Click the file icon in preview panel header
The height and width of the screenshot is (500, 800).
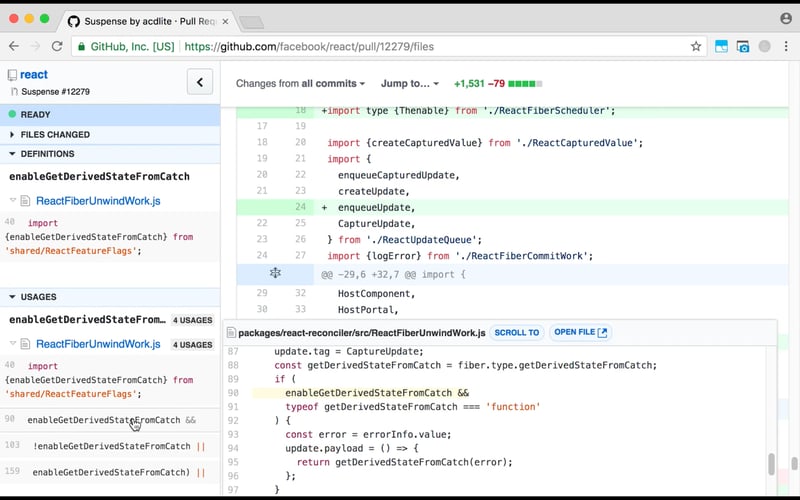[x=231, y=333]
